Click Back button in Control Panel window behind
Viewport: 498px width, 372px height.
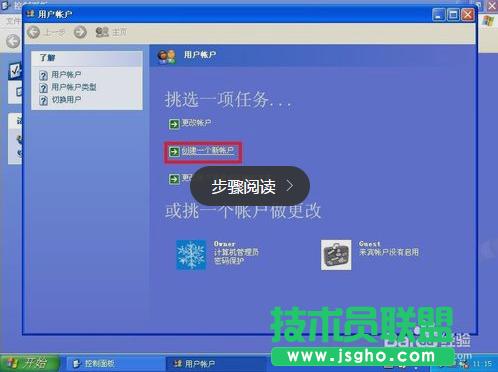pos(13,42)
